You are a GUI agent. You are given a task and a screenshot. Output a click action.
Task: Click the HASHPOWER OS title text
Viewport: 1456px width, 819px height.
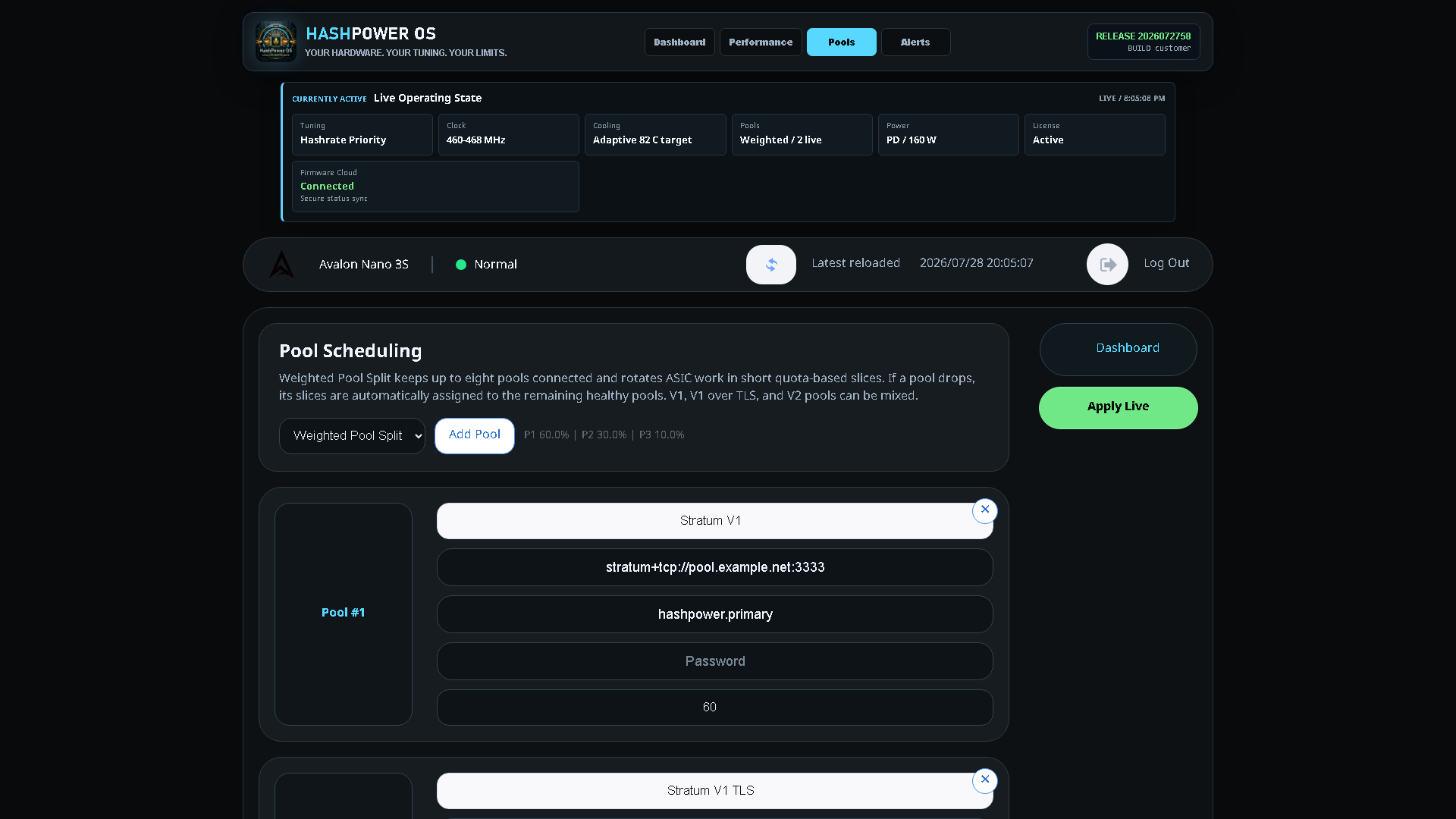[371, 34]
